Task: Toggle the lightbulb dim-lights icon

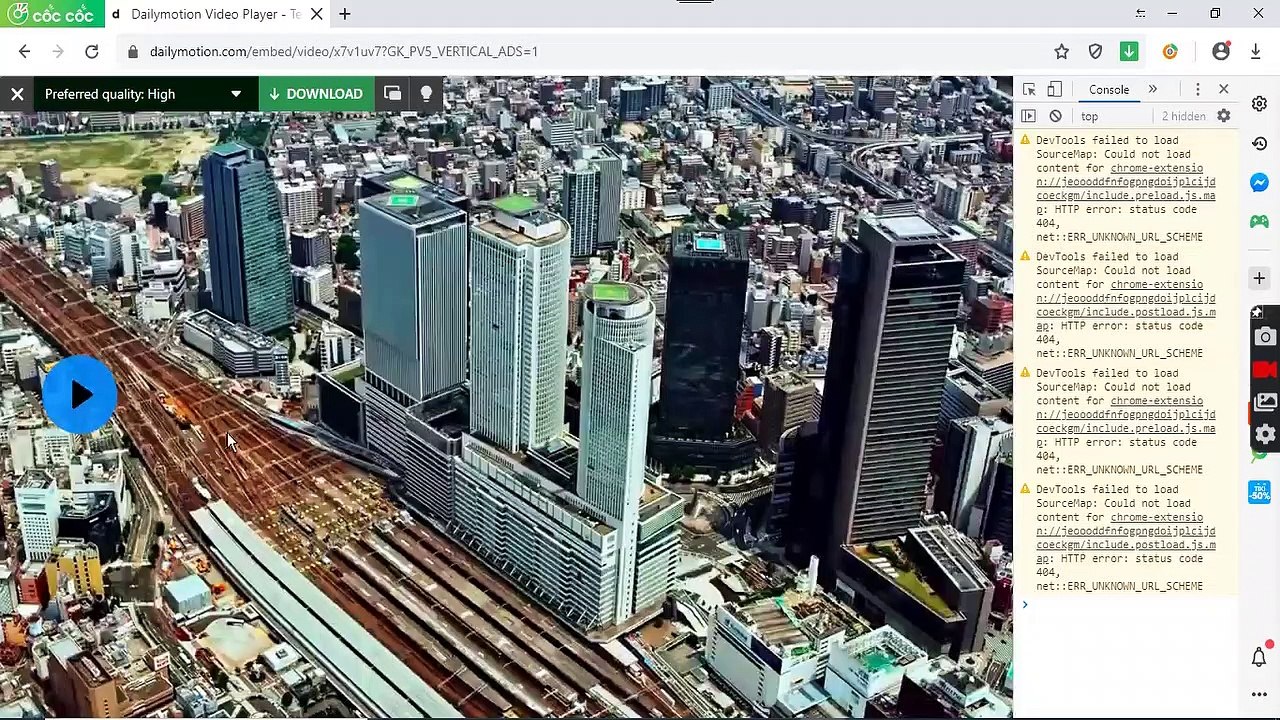Action: 426,94
